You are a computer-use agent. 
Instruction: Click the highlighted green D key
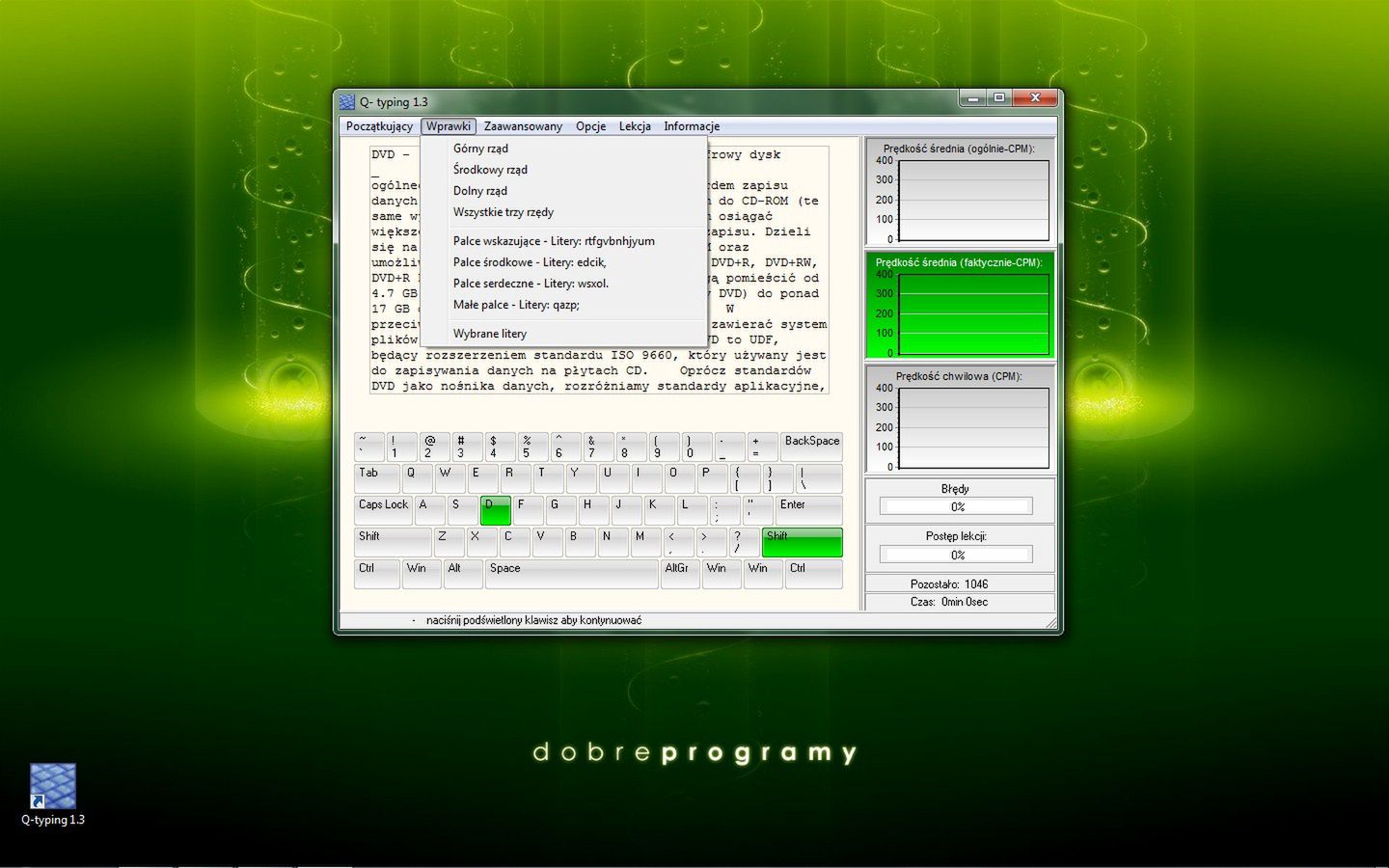496,510
